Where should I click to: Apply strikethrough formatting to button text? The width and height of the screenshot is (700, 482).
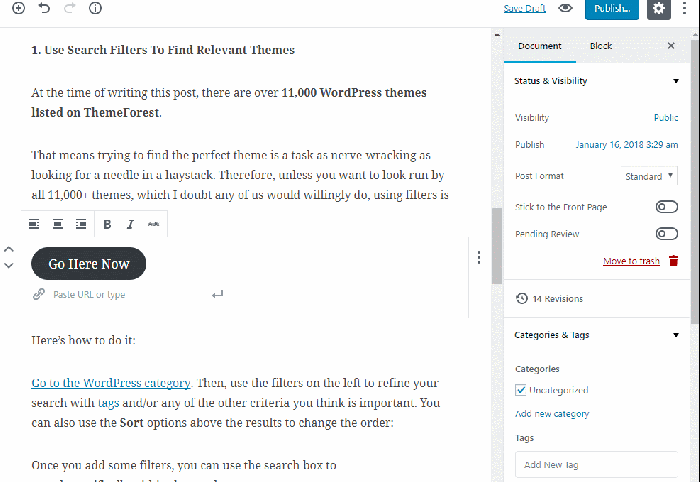[x=154, y=224]
